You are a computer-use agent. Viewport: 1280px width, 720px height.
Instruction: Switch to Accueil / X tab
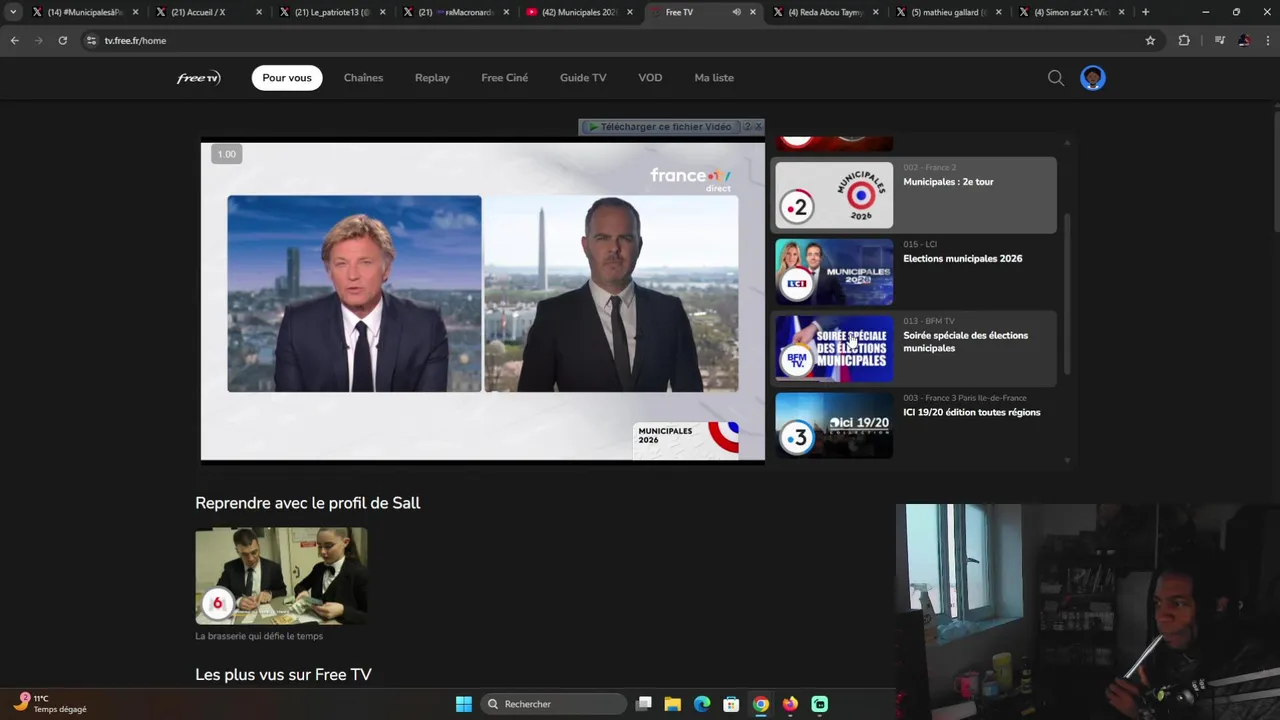click(x=208, y=12)
